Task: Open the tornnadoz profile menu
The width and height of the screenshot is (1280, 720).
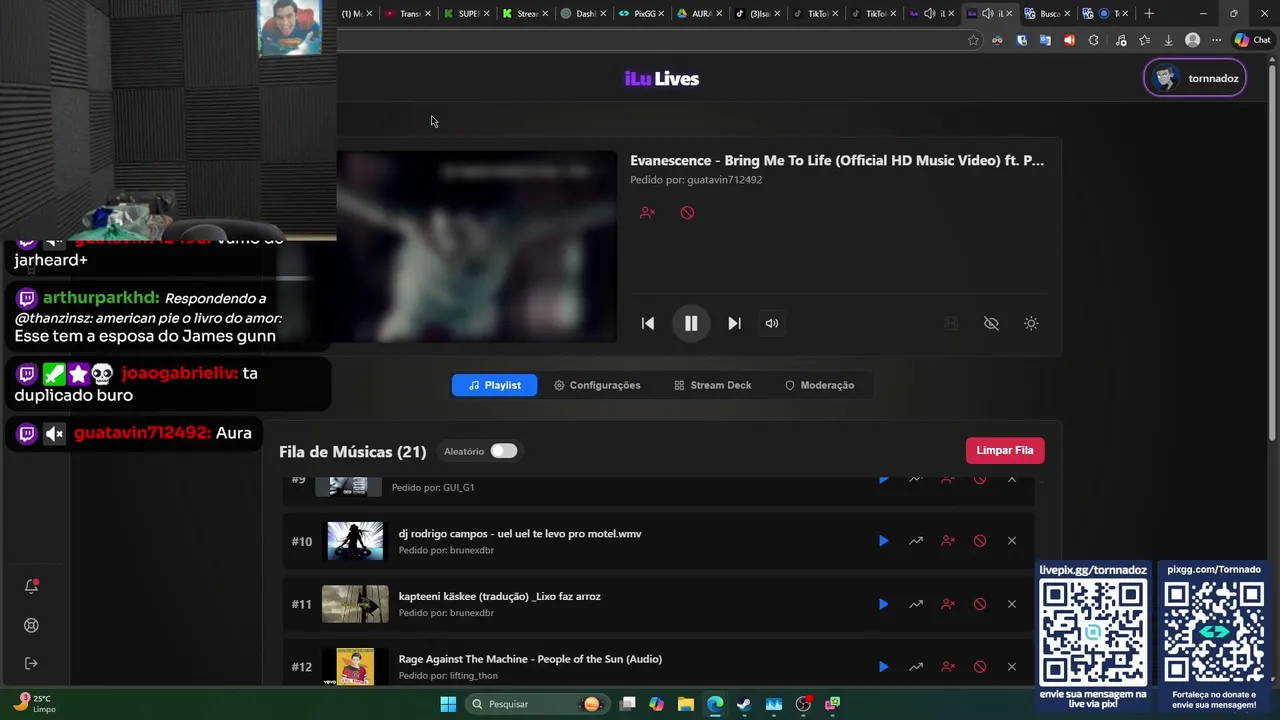Action: click(1195, 78)
